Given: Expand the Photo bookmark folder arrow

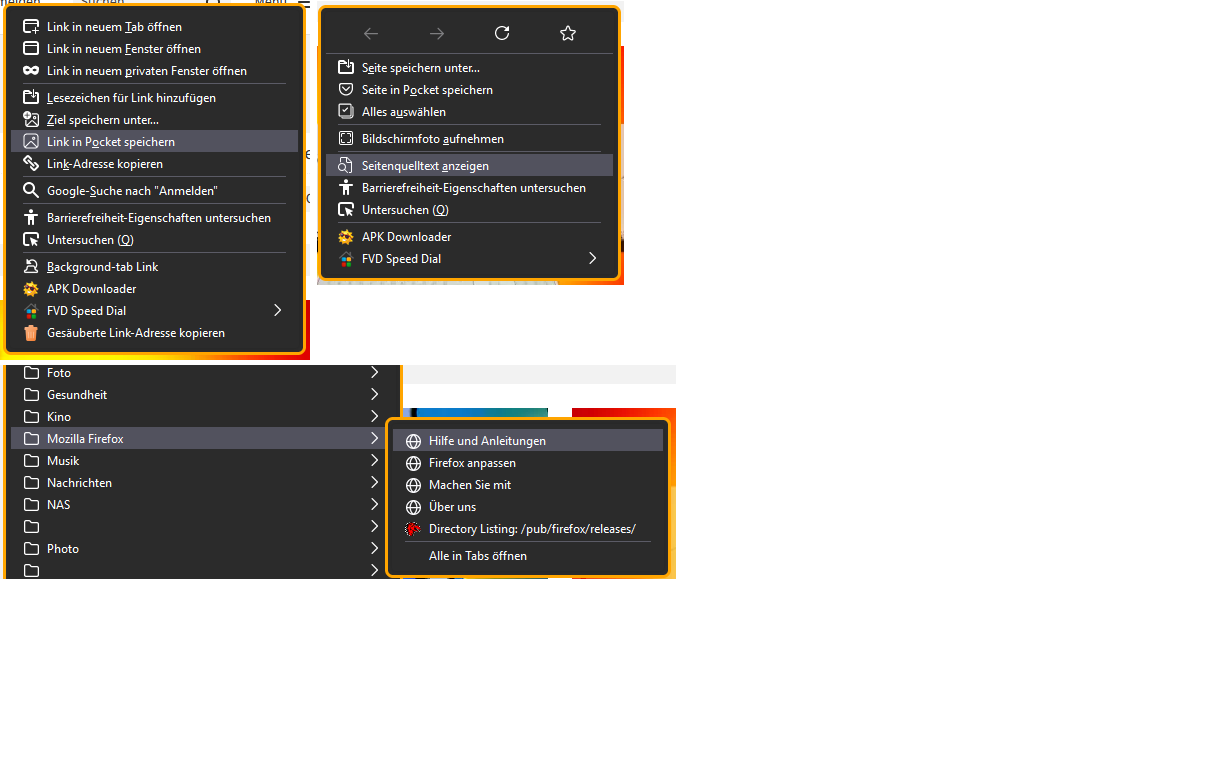Looking at the screenshot, I should pos(375,548).
